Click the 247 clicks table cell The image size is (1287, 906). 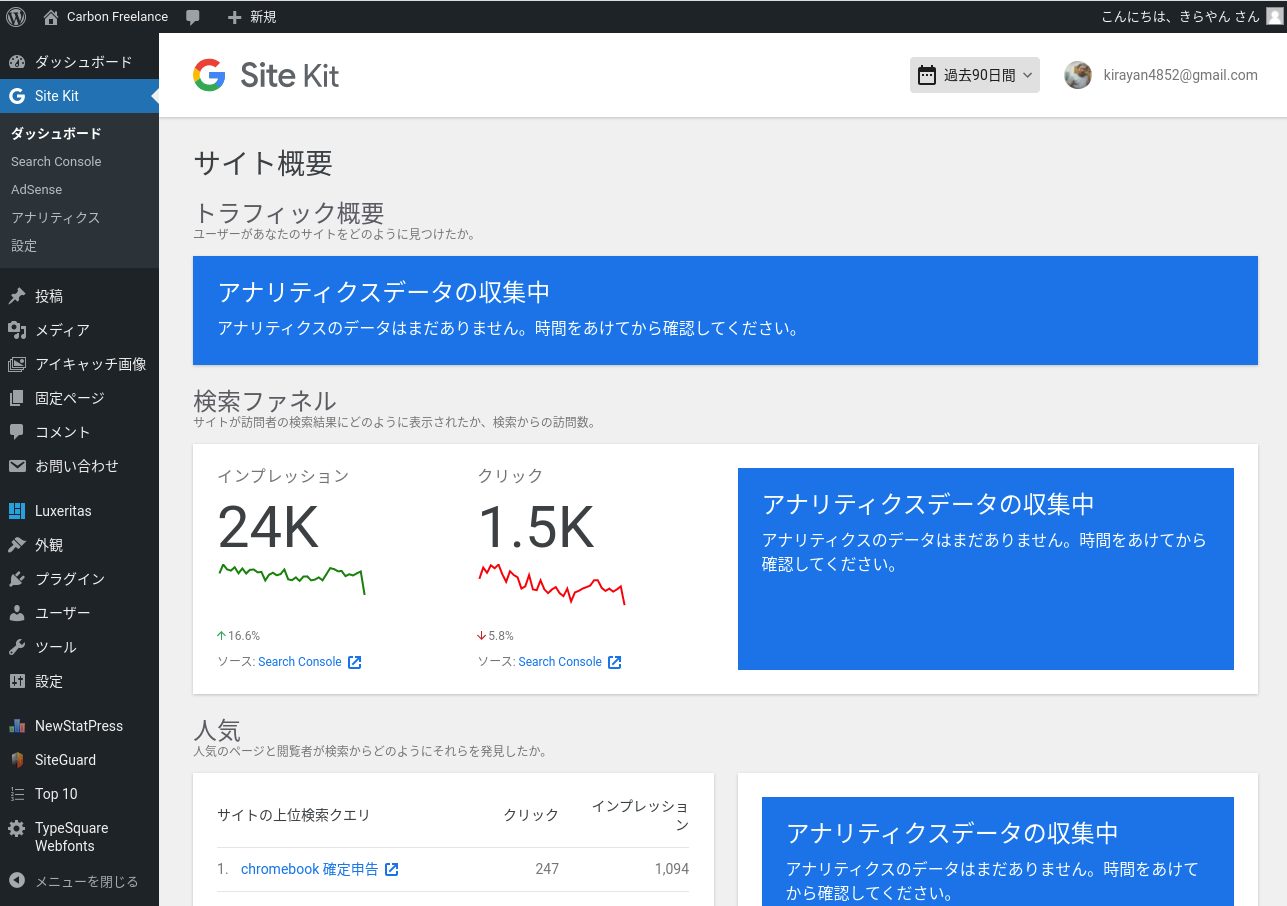click(x=547, y=869)
